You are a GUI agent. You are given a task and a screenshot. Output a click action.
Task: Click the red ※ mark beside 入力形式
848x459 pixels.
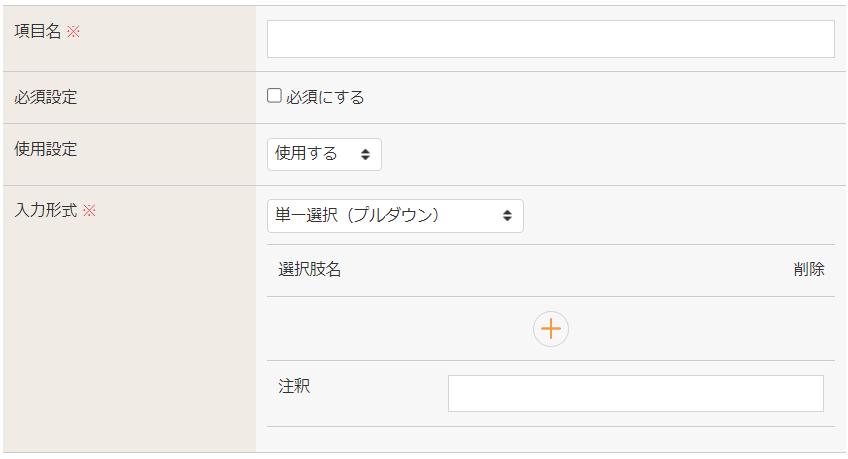point(89,211)
